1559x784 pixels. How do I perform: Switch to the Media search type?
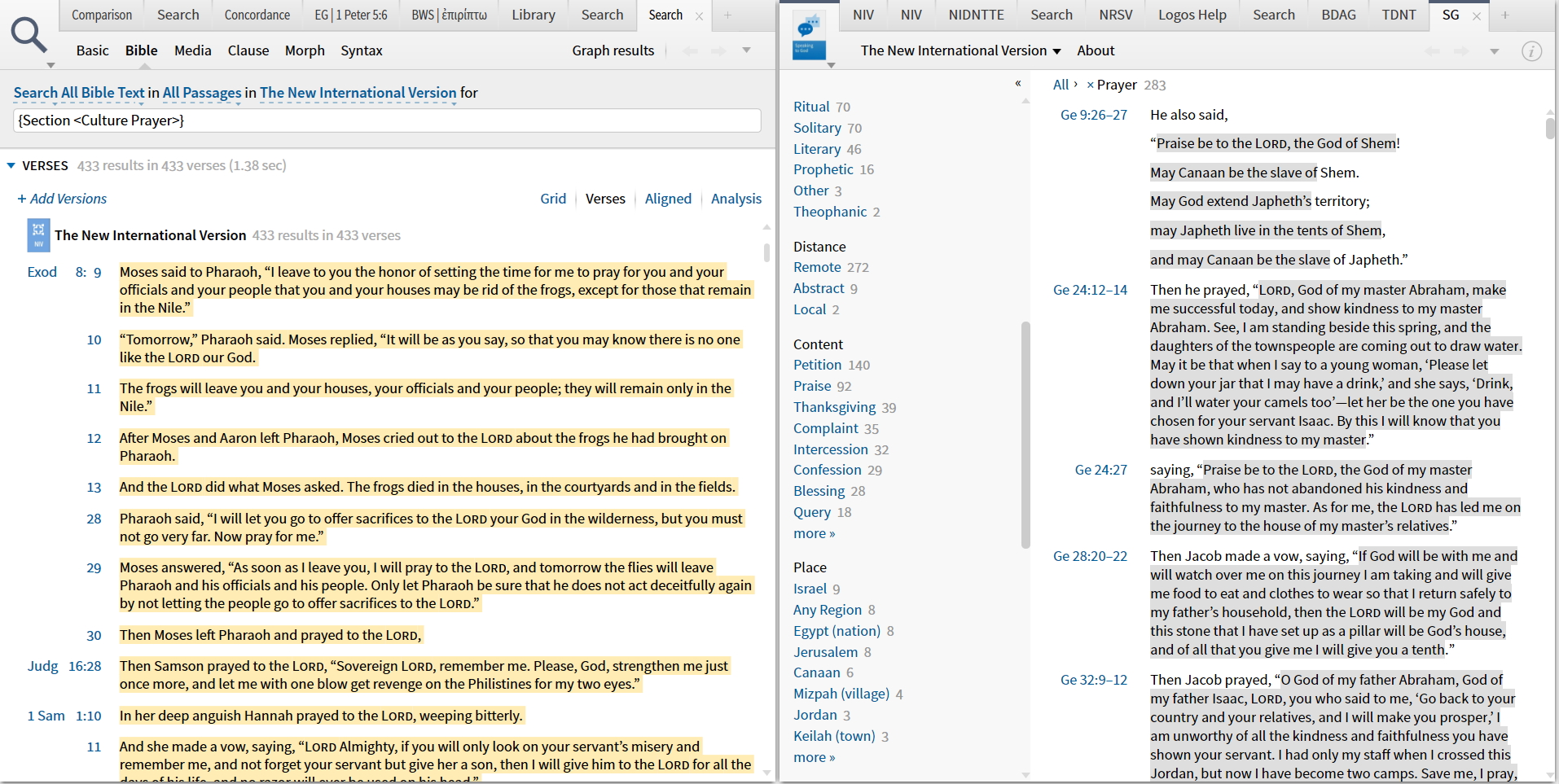click(193, 50)
